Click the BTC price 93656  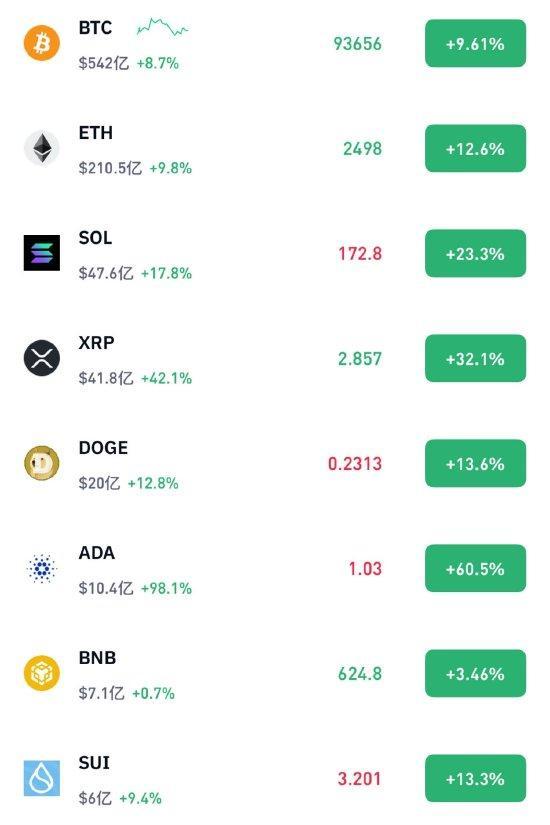tap(357, 44)
